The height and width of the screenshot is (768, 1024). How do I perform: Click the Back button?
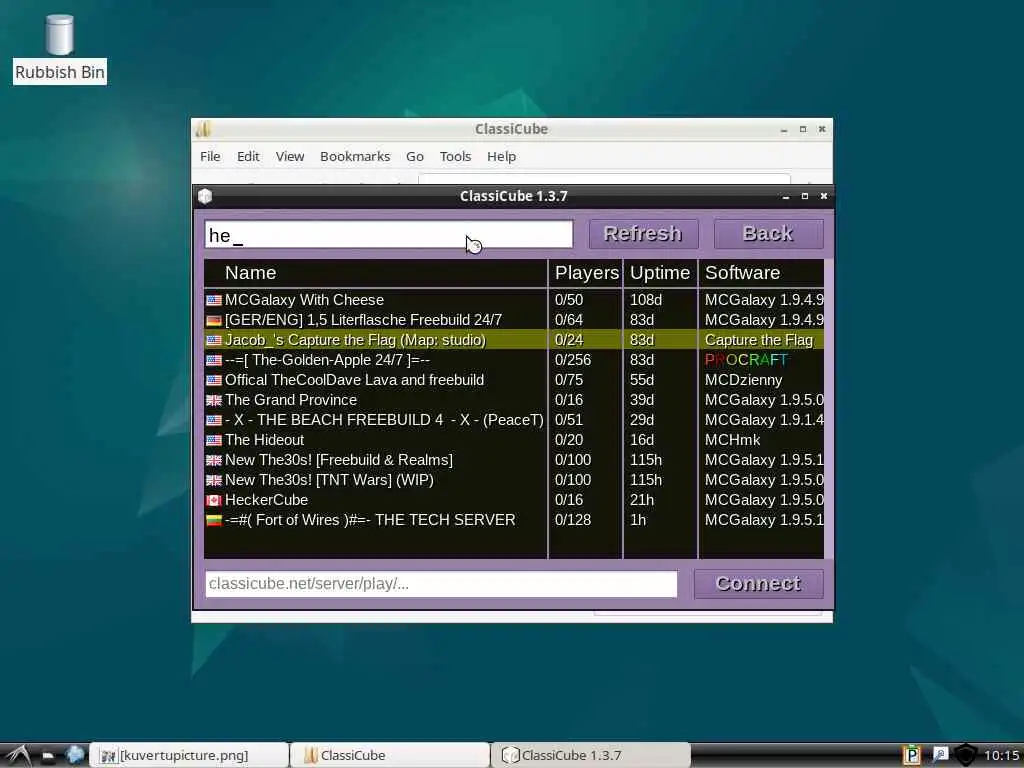click(x=768, y=234)
